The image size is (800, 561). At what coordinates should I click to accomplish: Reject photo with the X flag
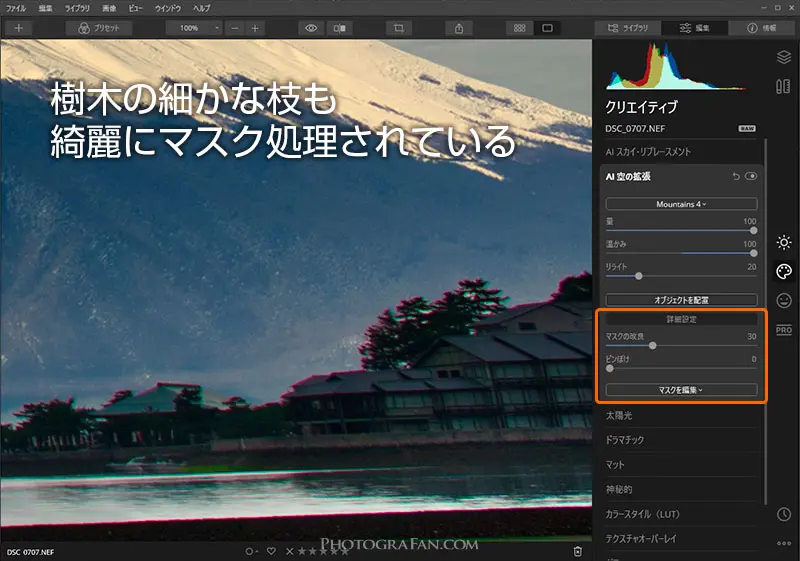290,551
